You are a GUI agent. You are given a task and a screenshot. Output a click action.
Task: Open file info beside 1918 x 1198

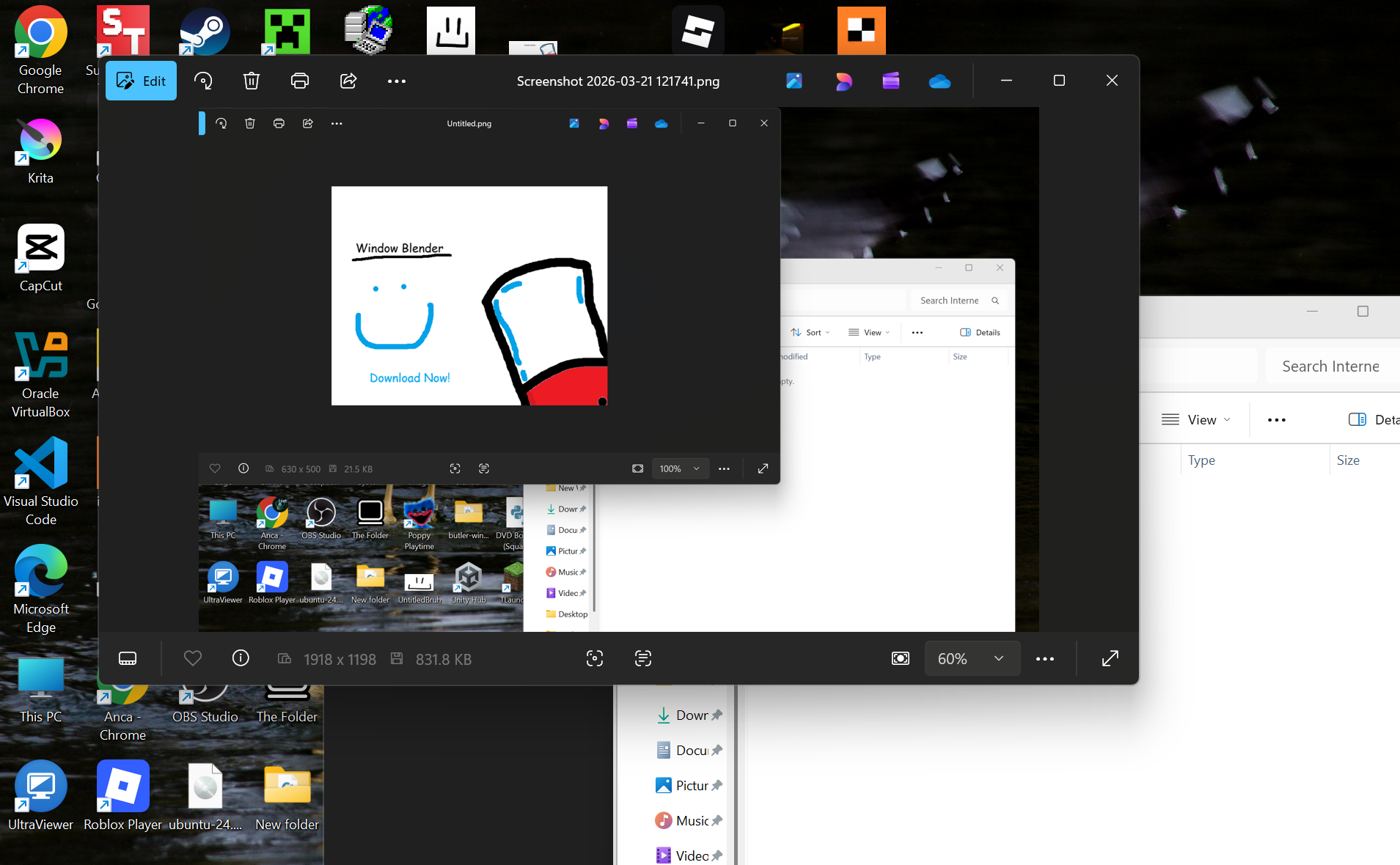coord(241,658)
